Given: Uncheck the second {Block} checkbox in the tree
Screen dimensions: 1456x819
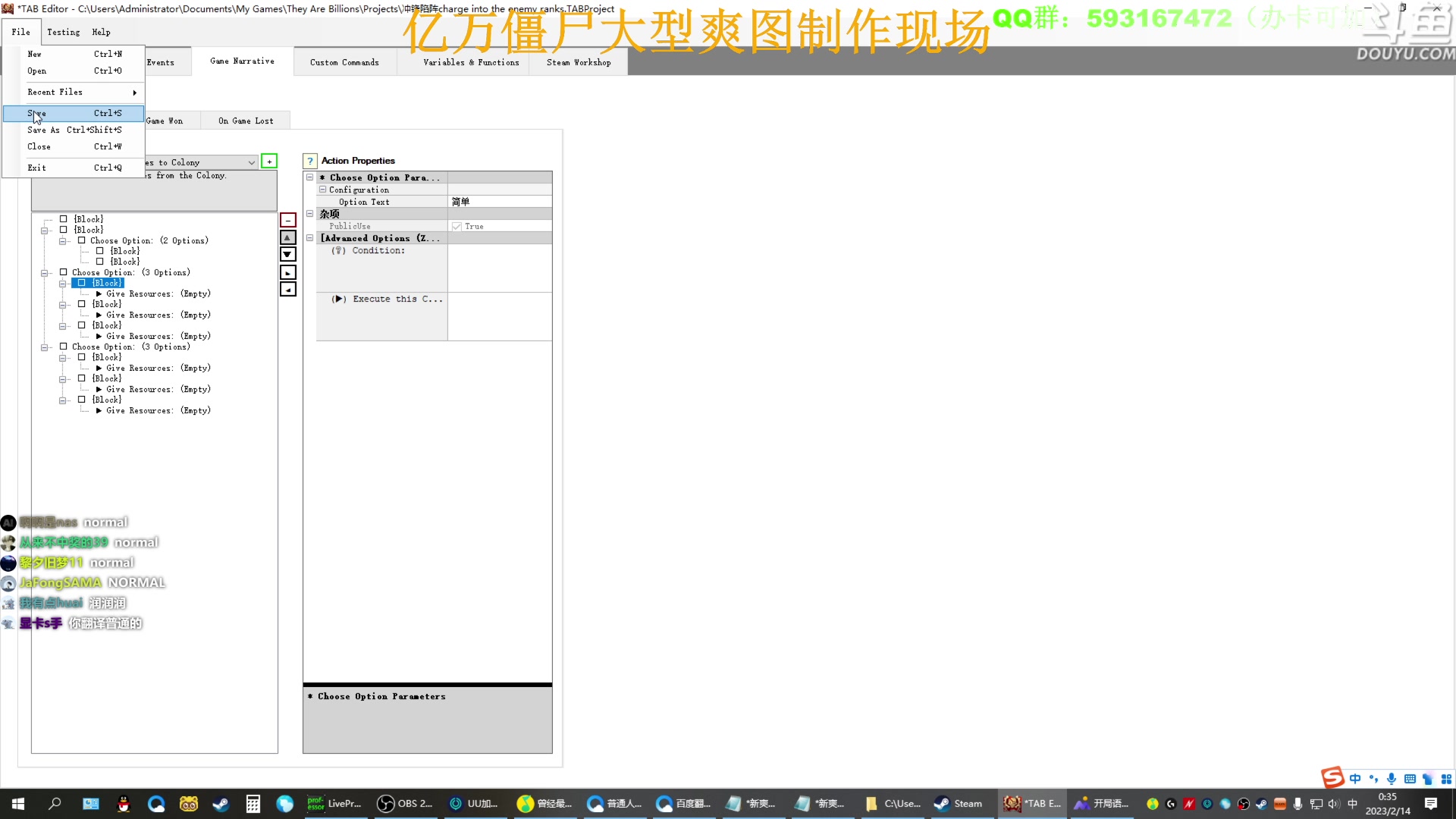Looking at the screenshot, I should (x=64, y=230).
